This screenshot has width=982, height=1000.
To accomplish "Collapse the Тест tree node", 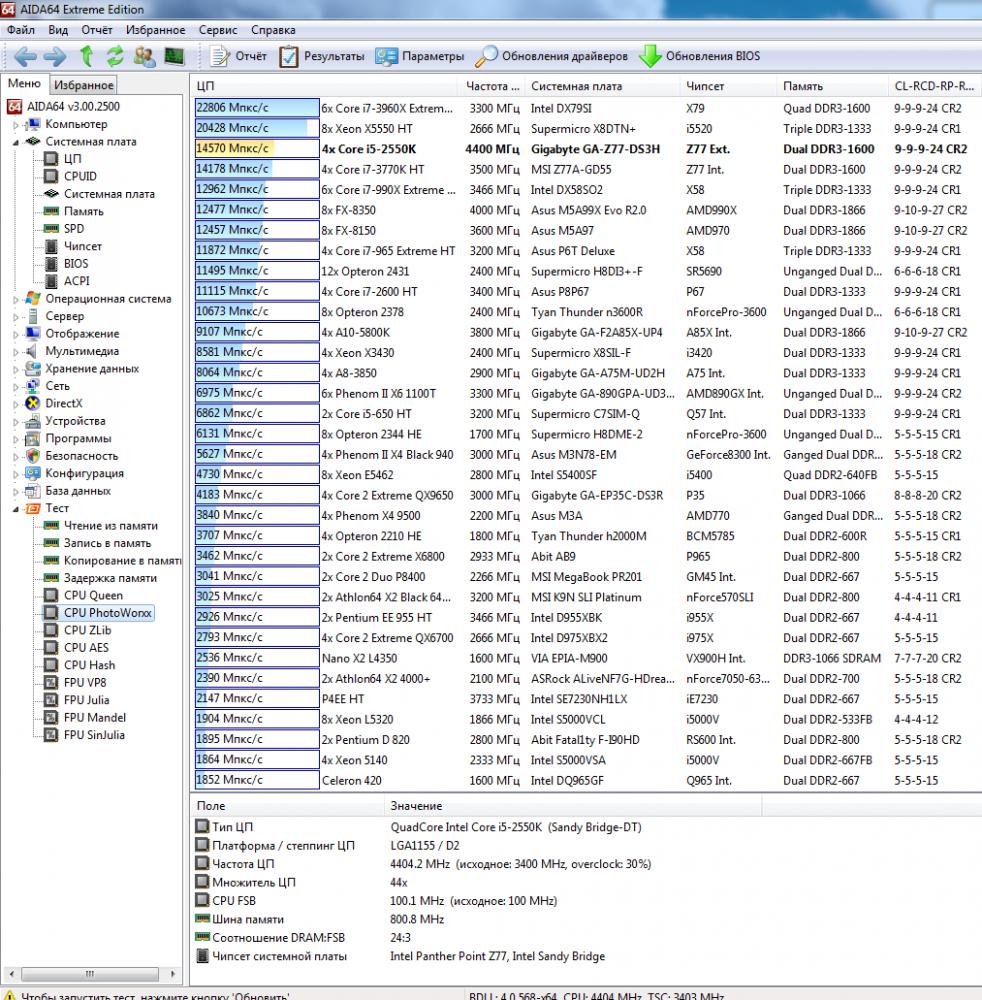I will coord(16,509).
